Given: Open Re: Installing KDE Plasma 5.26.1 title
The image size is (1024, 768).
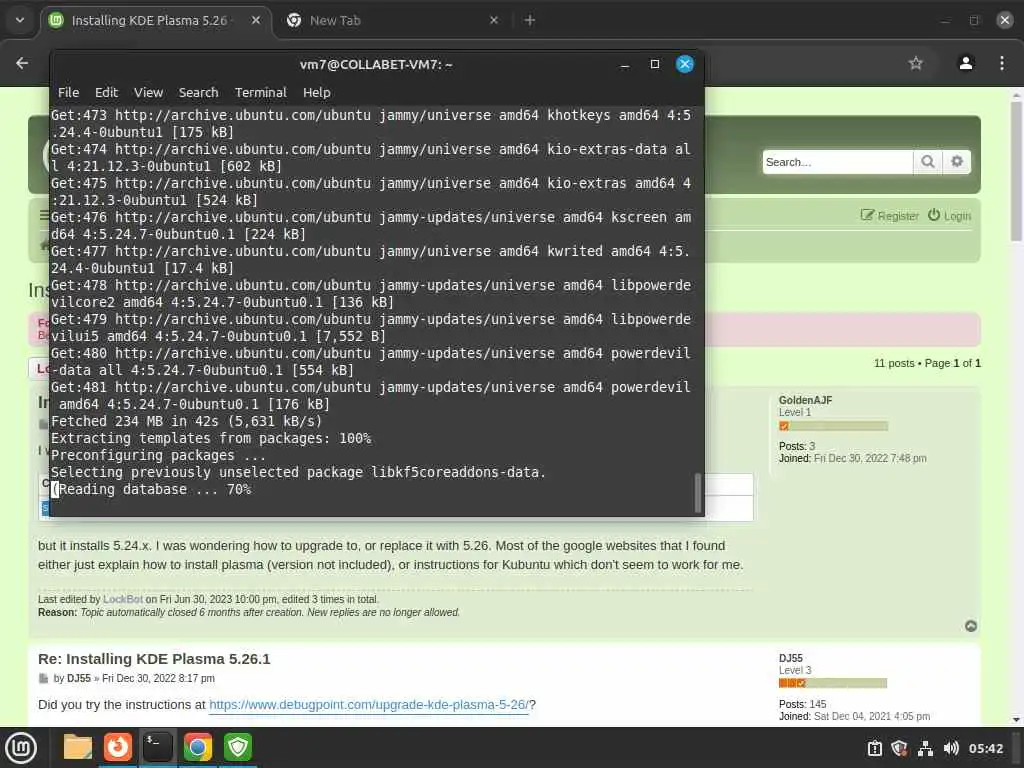Looking at the screenshot, I should point(154,659).
